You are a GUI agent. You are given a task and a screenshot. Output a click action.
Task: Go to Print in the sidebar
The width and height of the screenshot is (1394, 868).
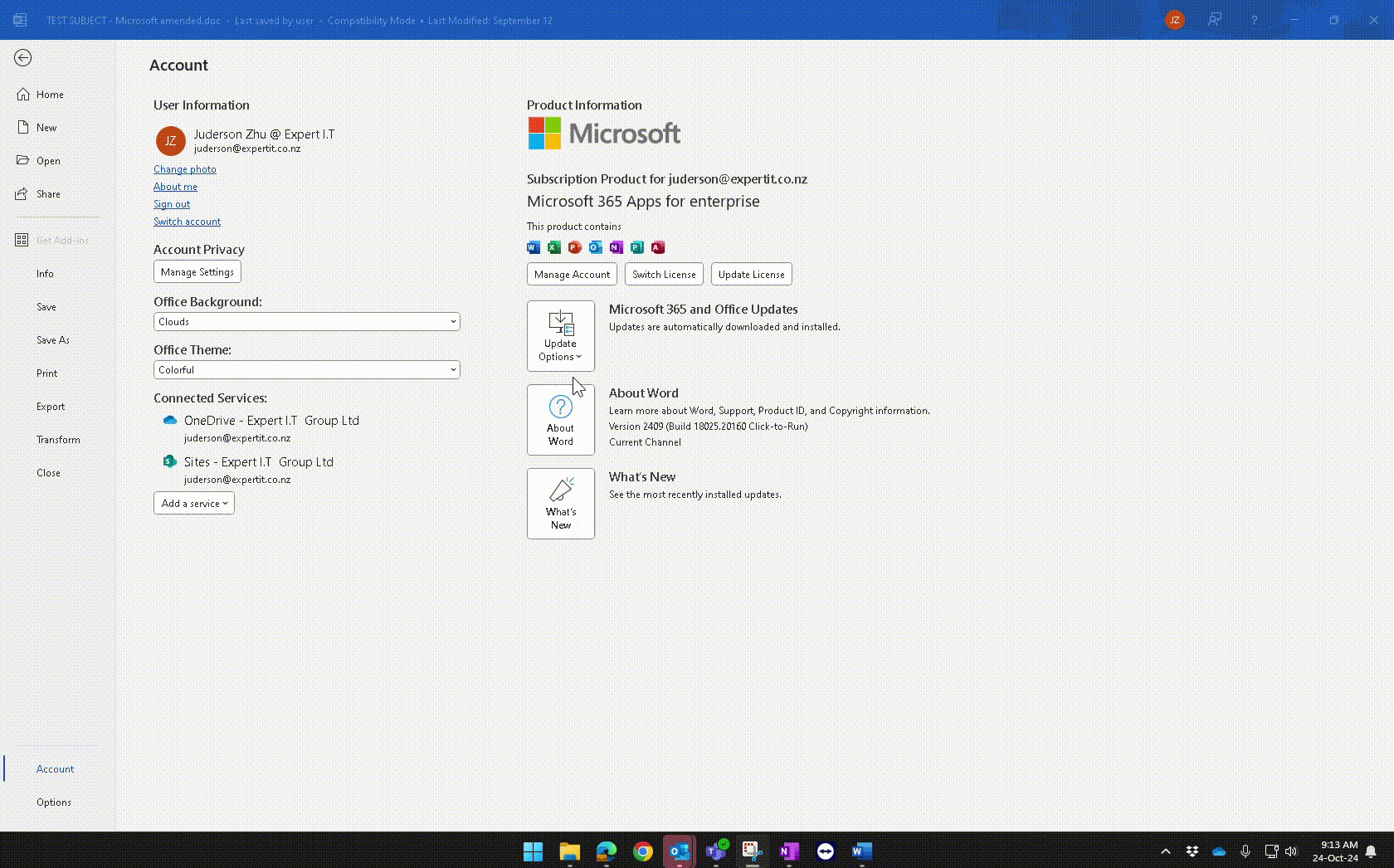[47, 373]
